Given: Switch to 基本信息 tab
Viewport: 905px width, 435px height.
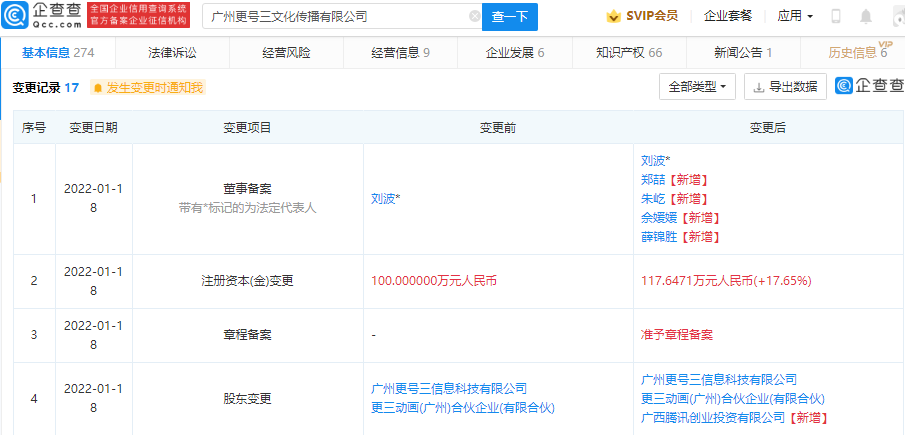Looking at the screenshot, I should 58,53.
